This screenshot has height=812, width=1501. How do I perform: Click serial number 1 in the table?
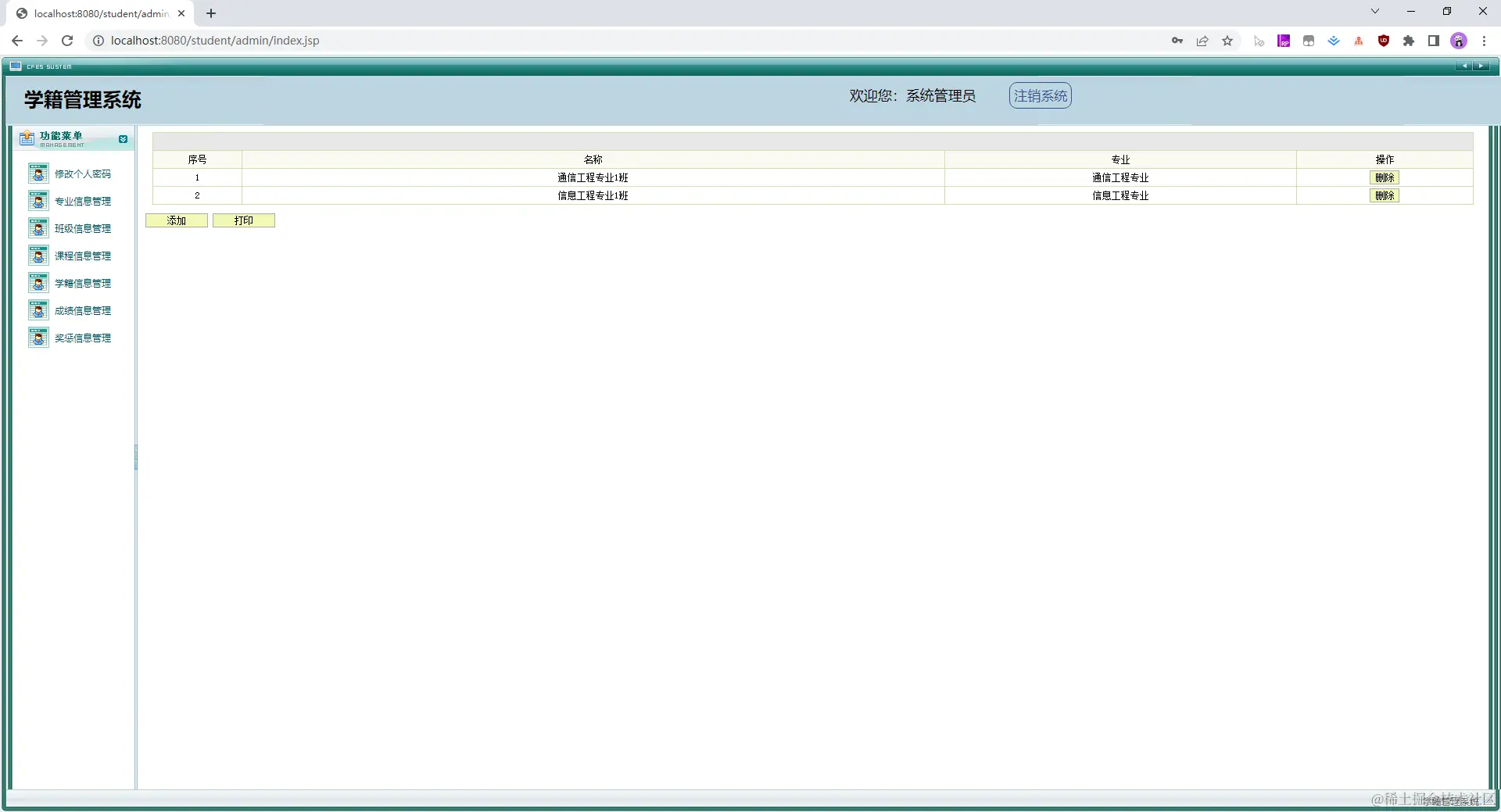(x=197, y=177)
